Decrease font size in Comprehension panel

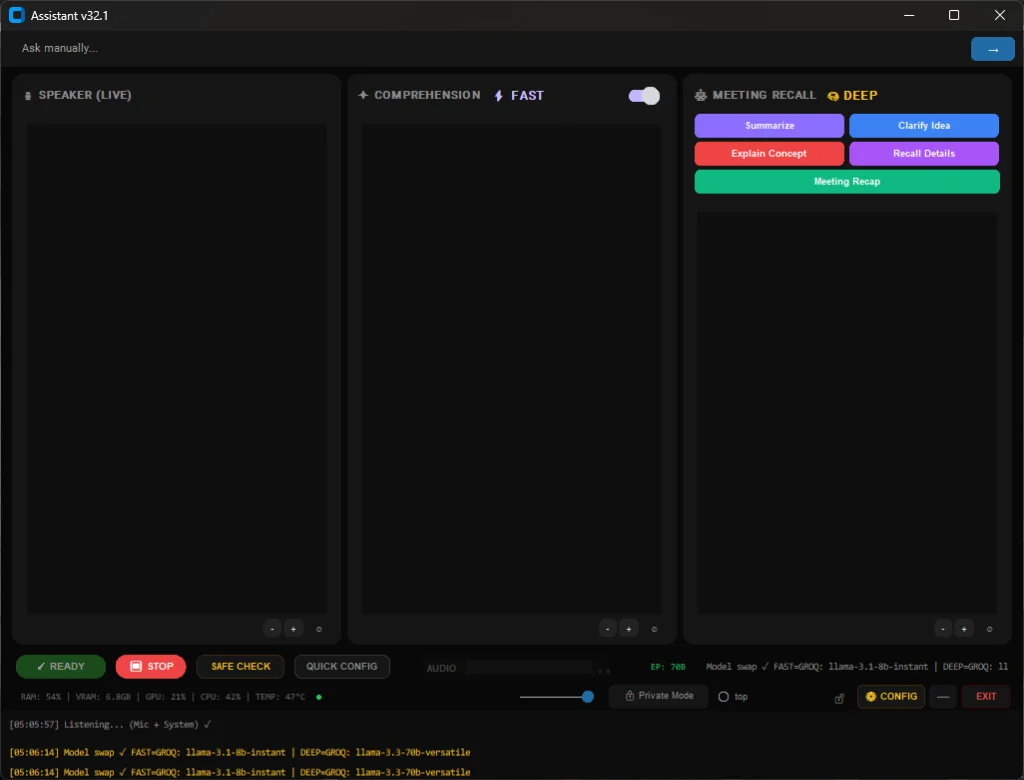click(607, 629)
